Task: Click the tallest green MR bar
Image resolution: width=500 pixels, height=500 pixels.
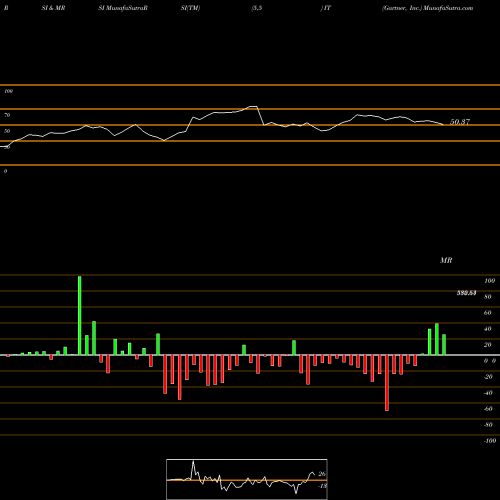Action: [x=79, y=315]
